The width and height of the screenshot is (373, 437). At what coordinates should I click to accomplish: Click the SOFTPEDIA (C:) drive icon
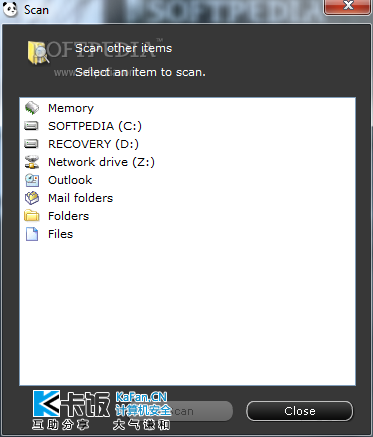pyautogui.click(x=32, y=126)
